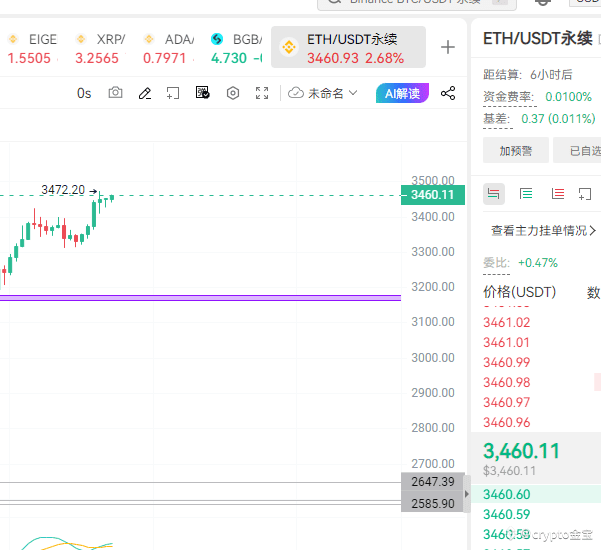Click the 0.0100% funding rate value
The height and width of the screenshot is (550, 601).
tap(568, 97)
